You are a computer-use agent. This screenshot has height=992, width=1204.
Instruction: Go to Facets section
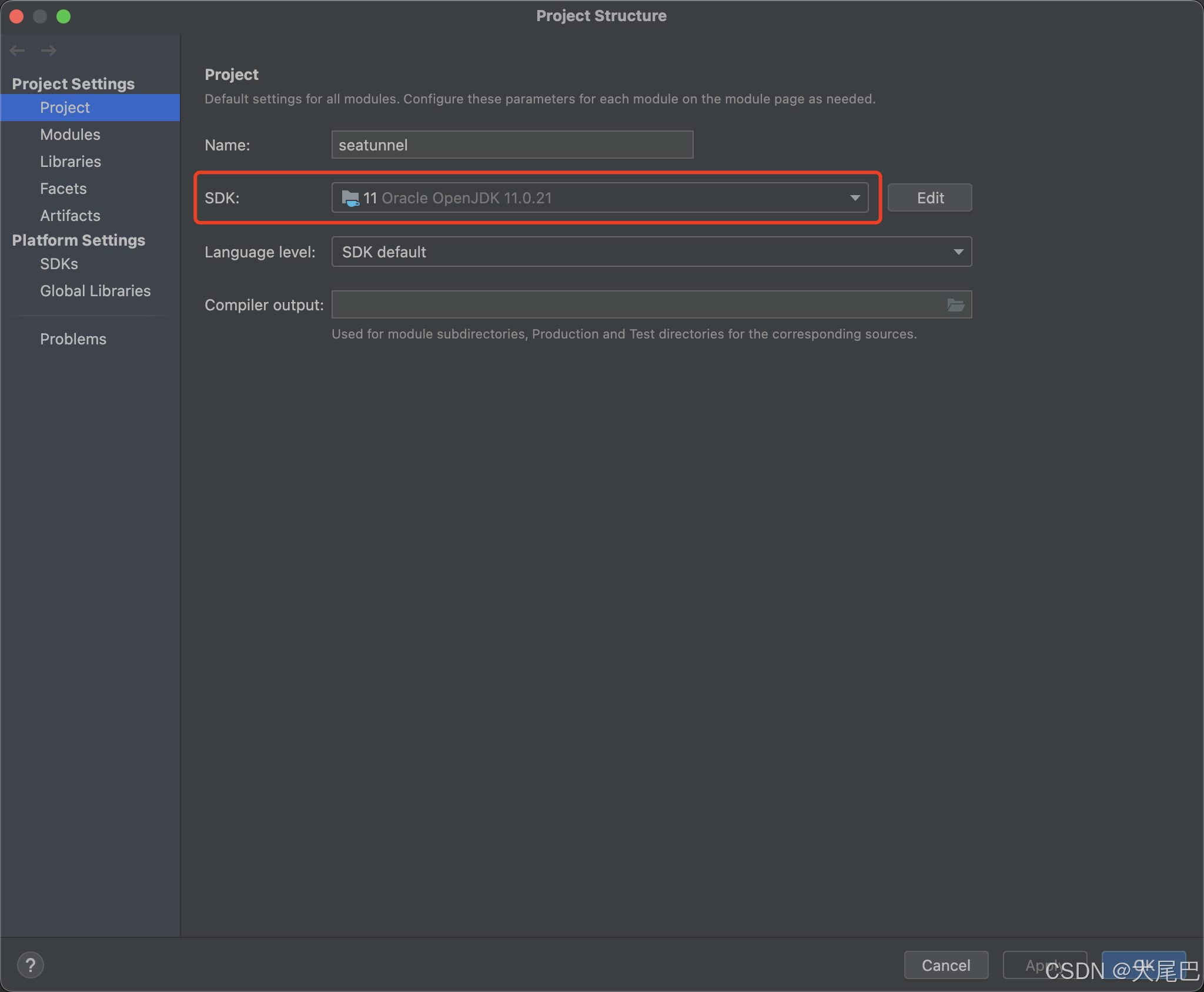click(63, 189)
